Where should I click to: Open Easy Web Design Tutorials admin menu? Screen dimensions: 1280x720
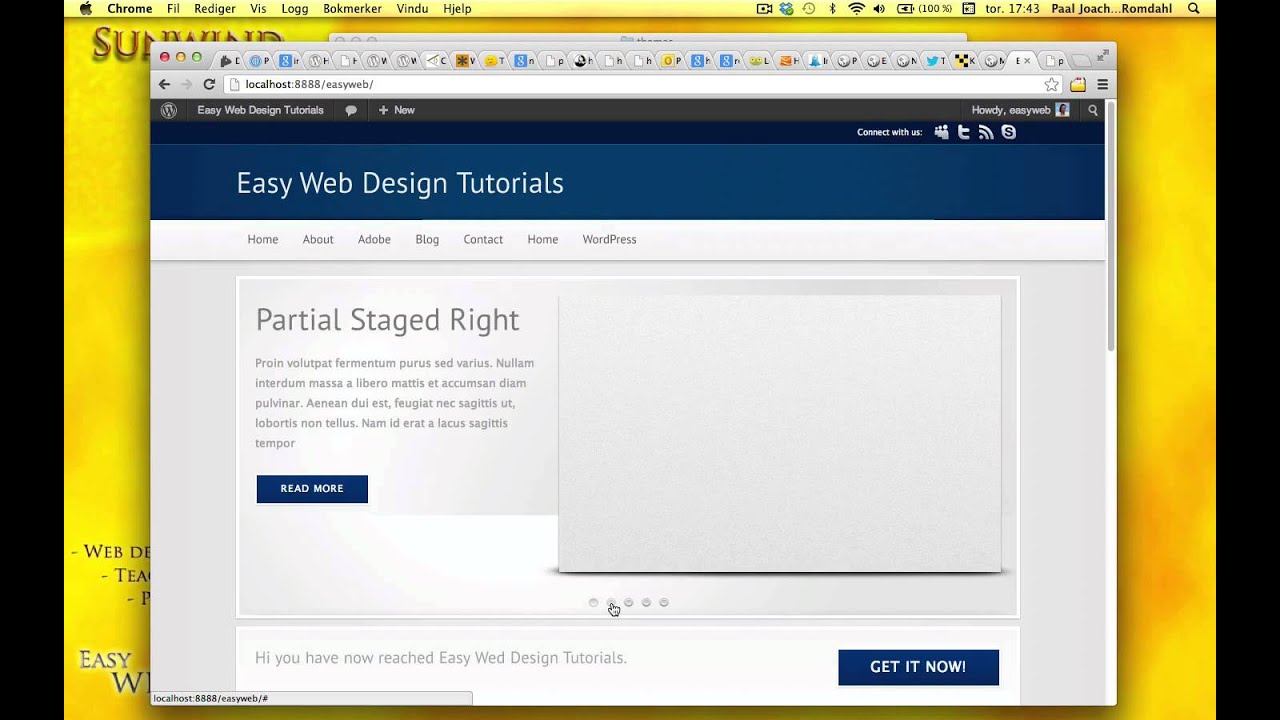coord(260,110)
